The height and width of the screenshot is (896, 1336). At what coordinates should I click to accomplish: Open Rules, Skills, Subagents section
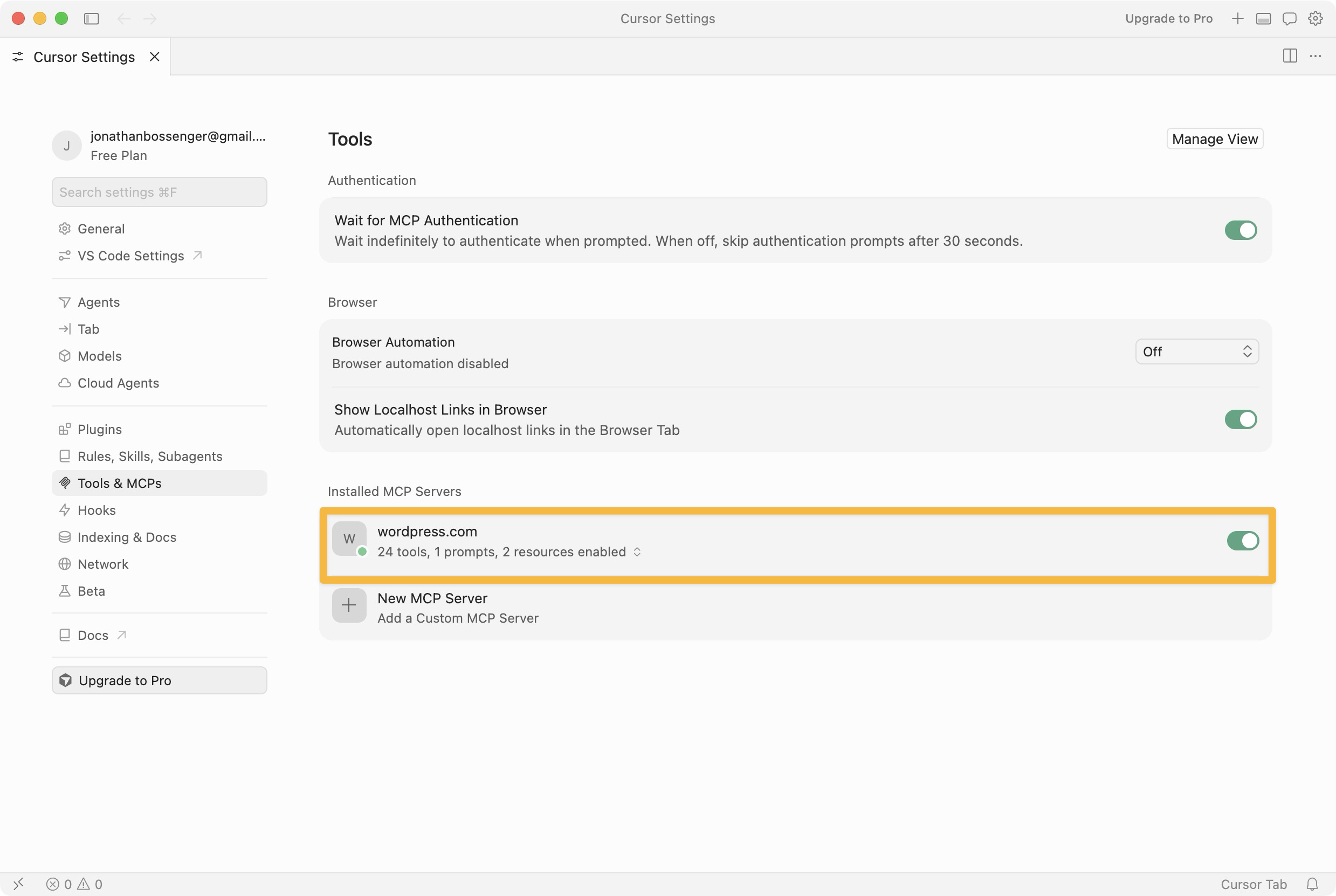pyautogui.click(x=160, y=456)
